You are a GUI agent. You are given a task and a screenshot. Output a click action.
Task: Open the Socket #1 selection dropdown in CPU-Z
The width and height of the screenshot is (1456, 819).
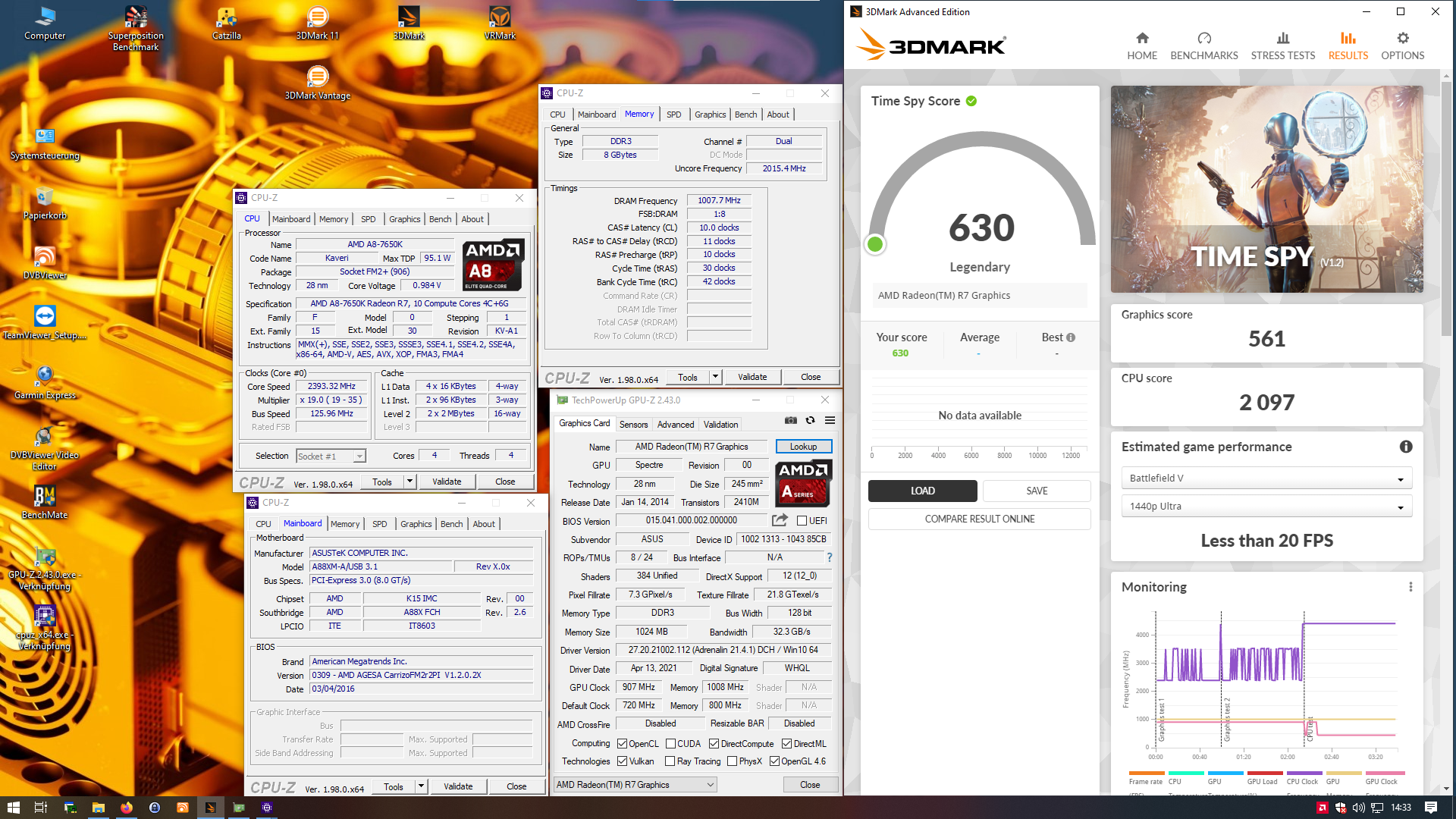pos(331,457)
